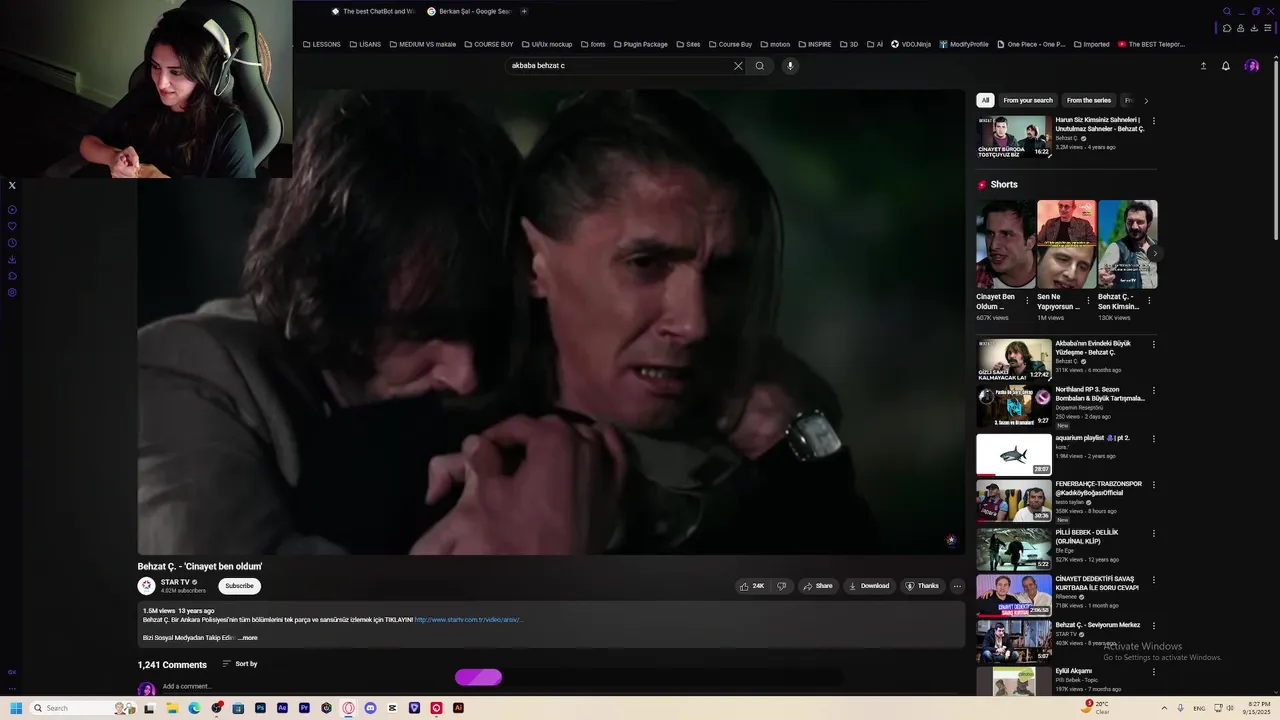
Task: Open Photoshop from the taskbar
Action: coord(260,708)
